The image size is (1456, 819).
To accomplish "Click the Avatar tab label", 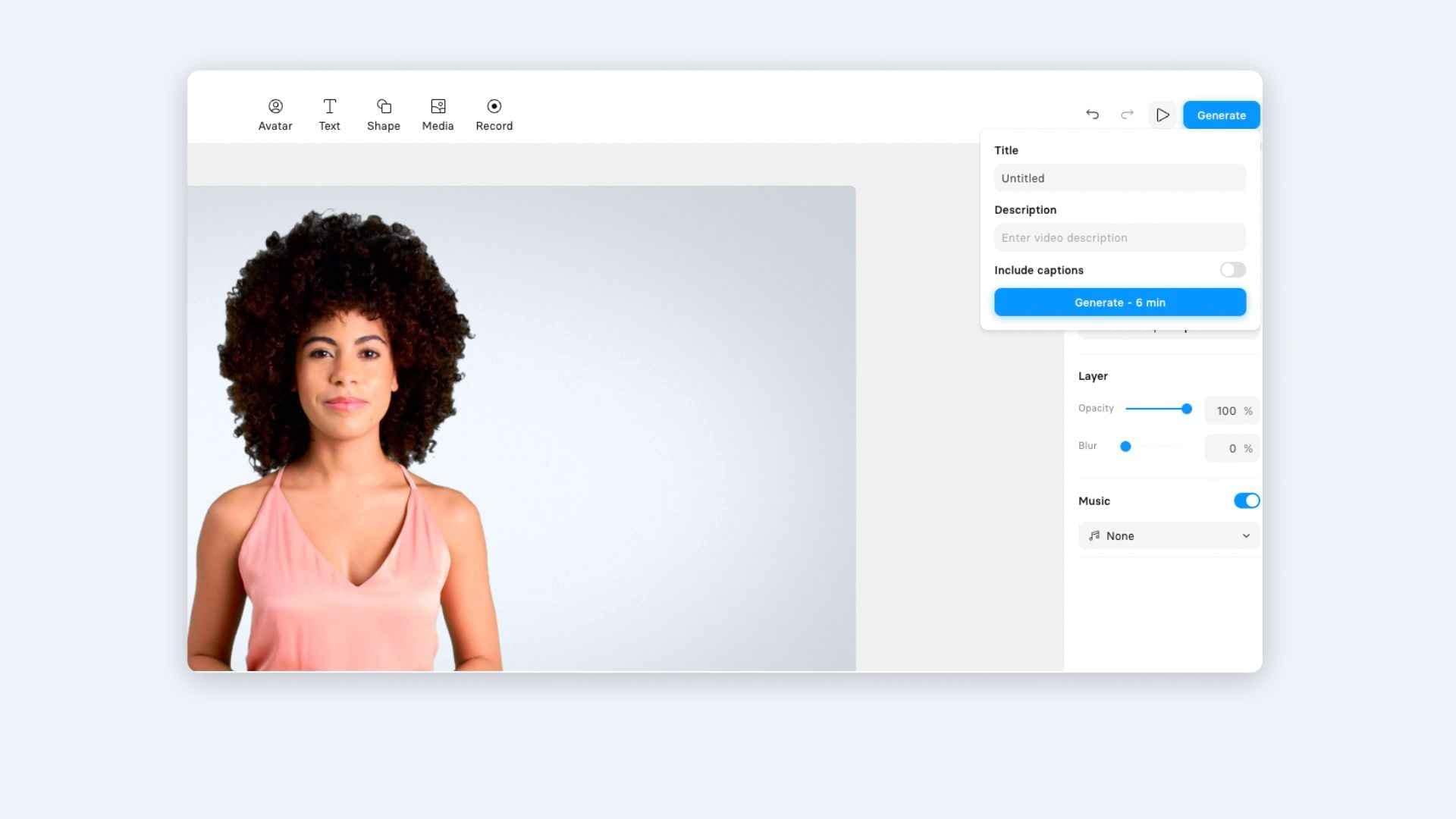I will 275,125.
